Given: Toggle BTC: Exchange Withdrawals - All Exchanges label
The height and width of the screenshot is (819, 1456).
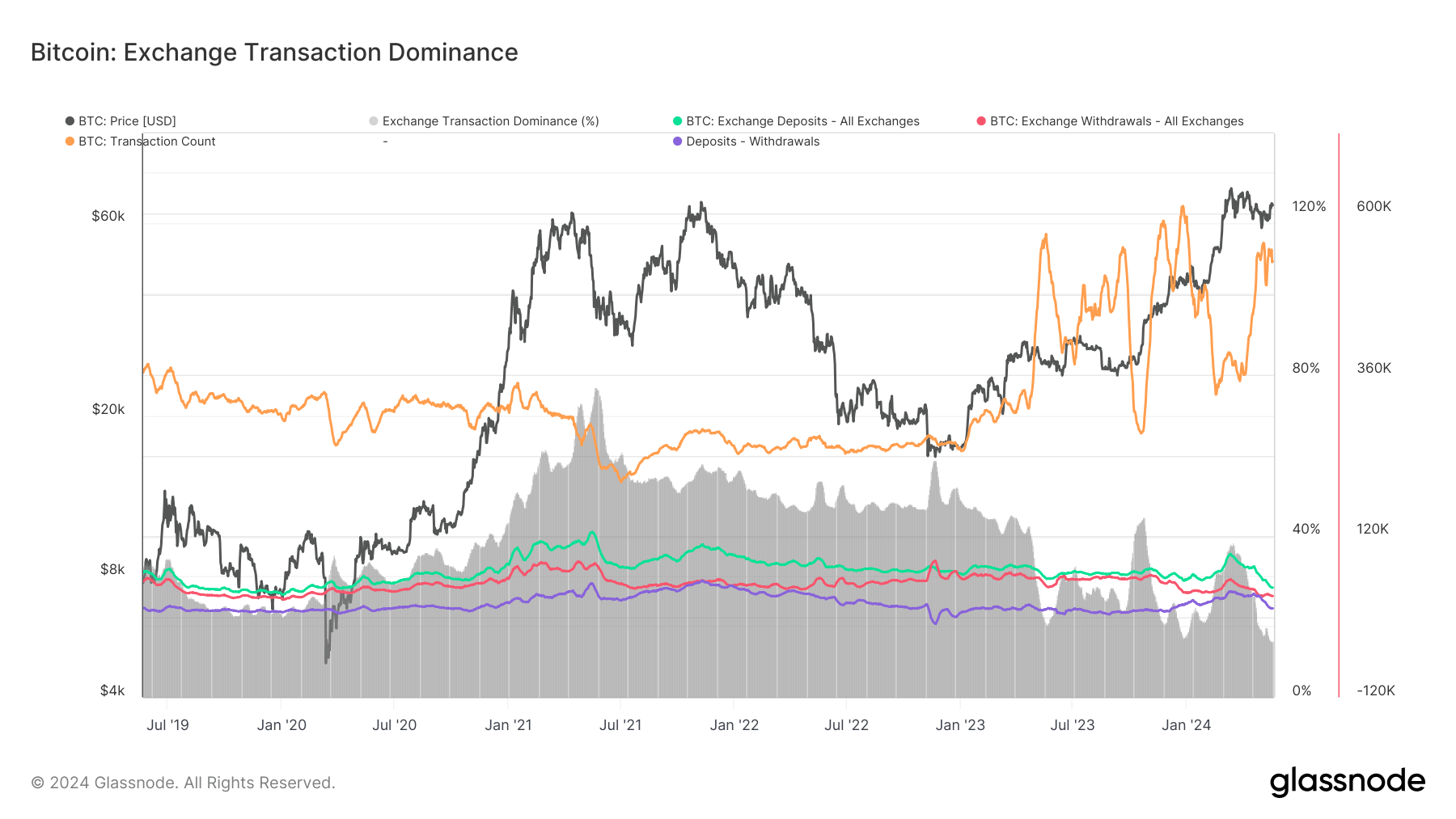Looking at the screenshot, I should pyautogui.click(x=1116, y=121).
